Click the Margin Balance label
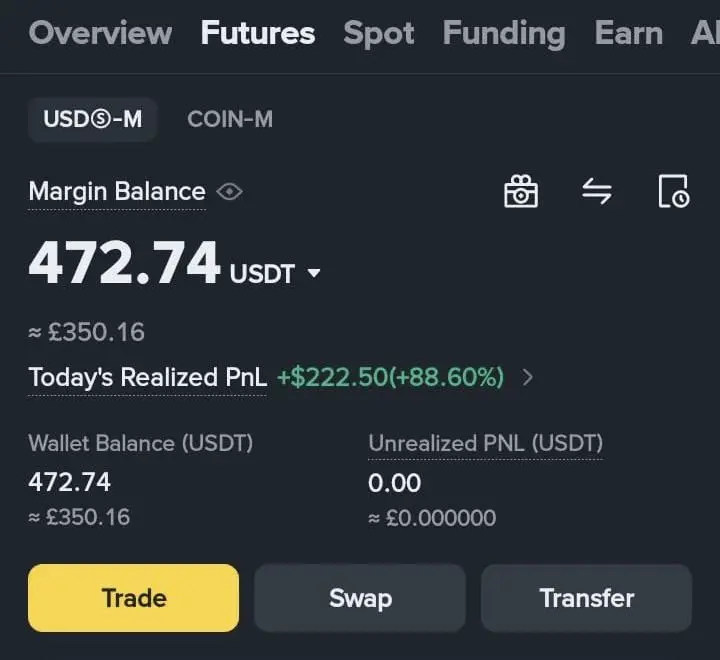The image size is (720, 660). click(x=117, y=192)
